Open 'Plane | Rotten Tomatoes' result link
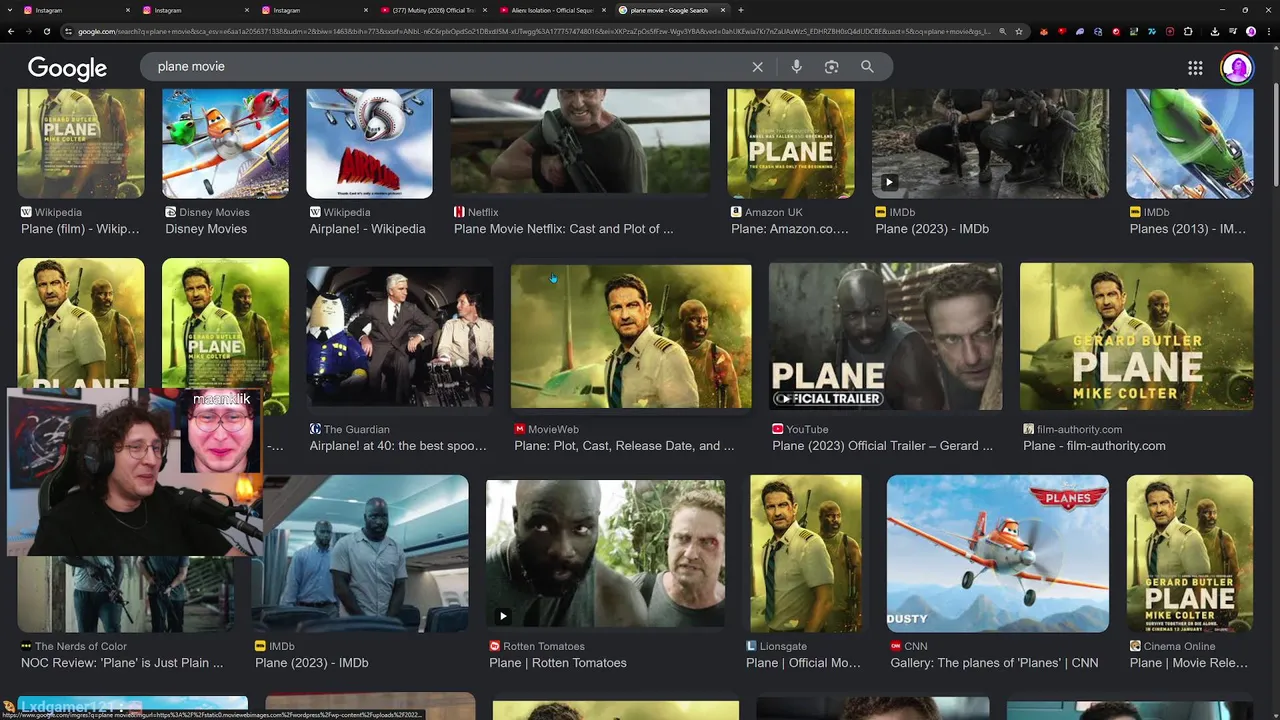This screenshot has height=720, width=1280. coord(558,663)
